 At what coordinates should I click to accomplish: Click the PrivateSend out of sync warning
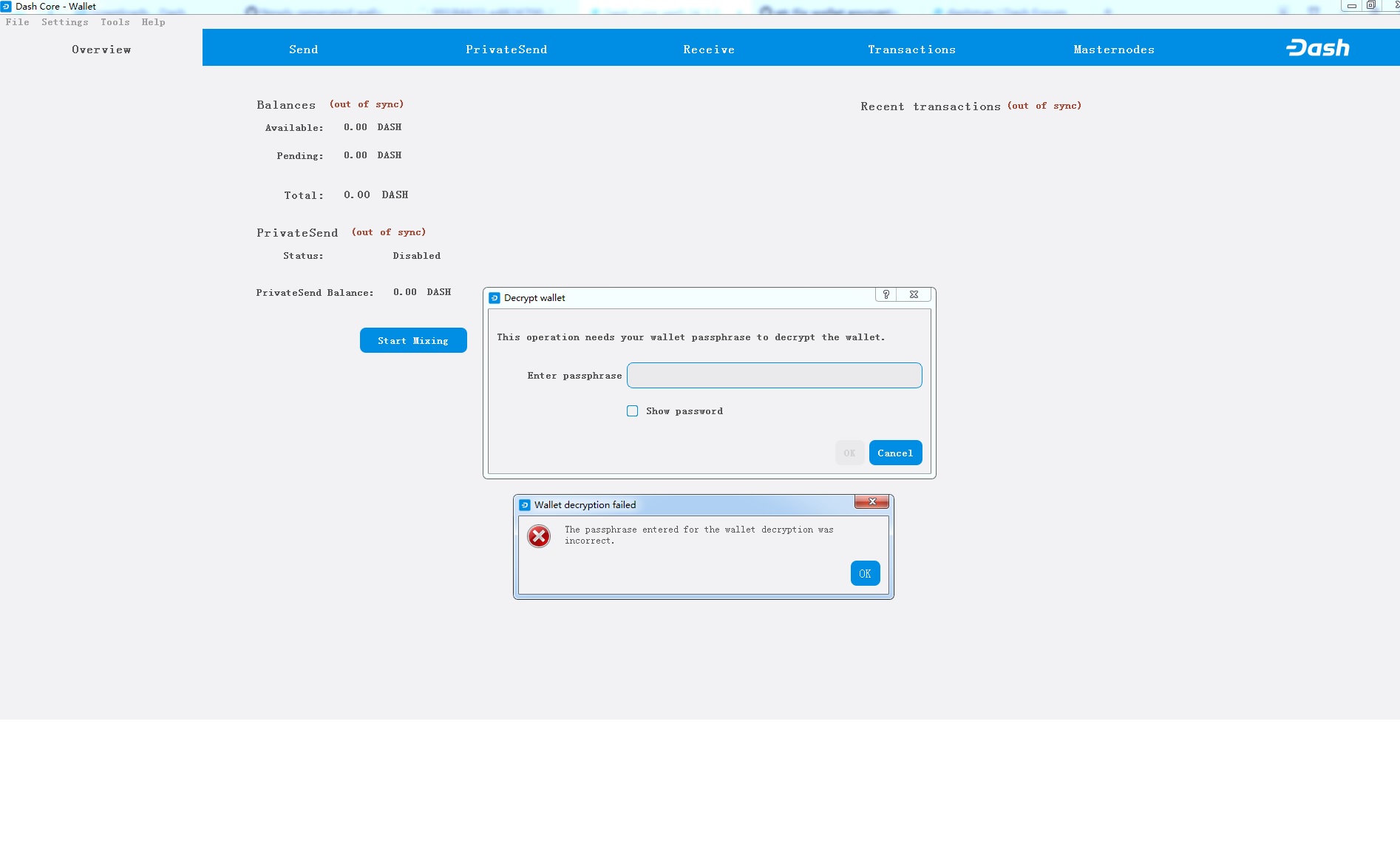click(x=389, y=232)
